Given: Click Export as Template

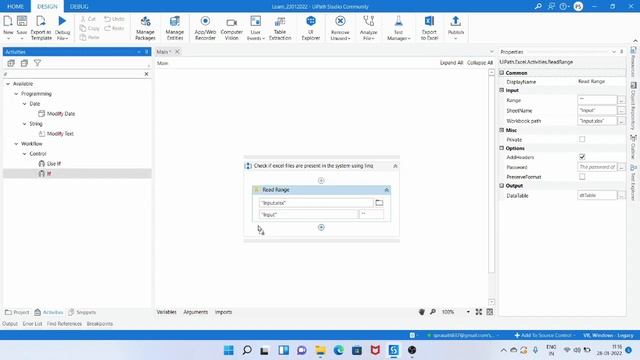Looking at the screenshot, I should click(x=41, y=27).
